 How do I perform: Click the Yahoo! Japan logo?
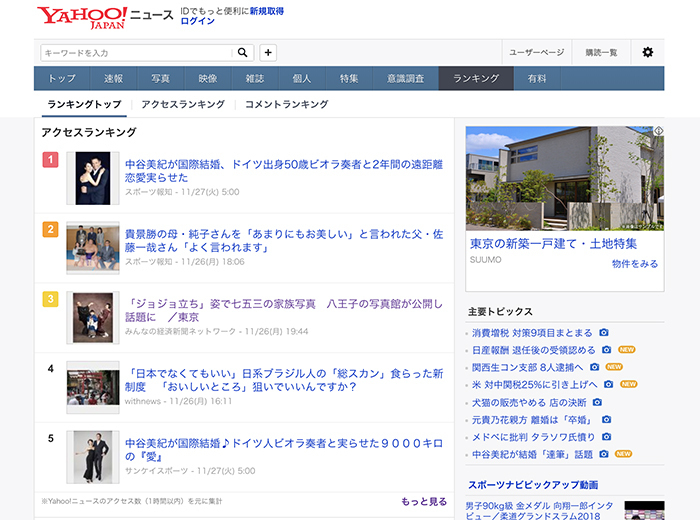point(83,17)
